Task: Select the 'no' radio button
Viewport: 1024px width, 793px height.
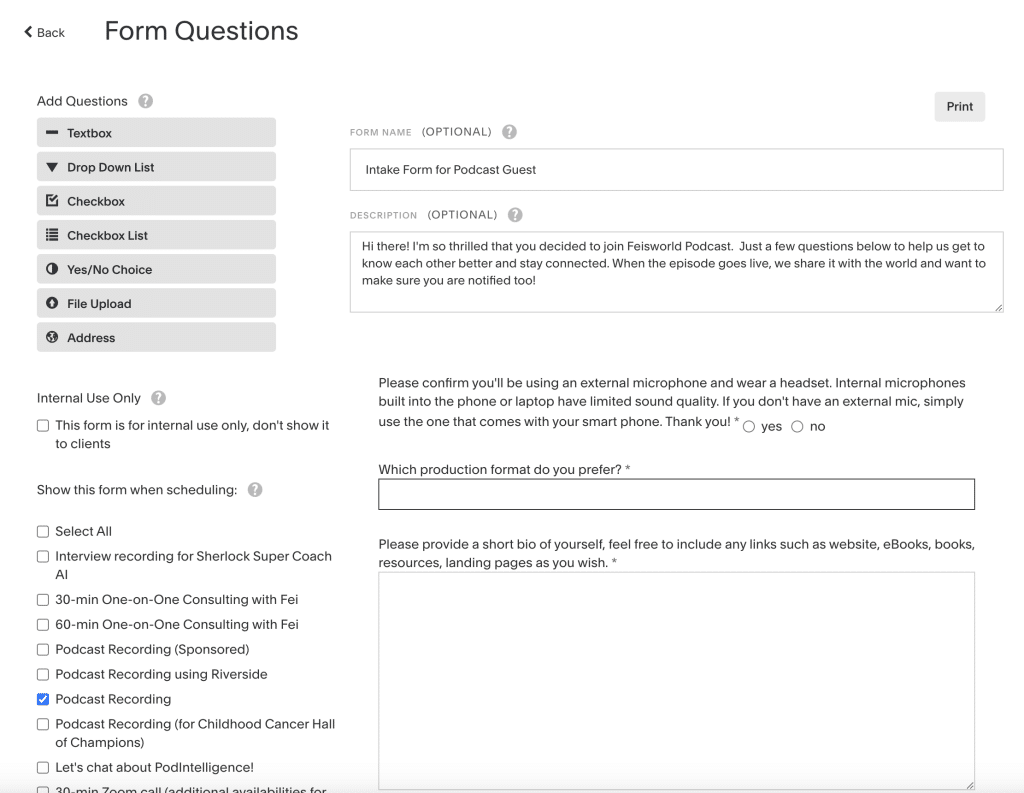Action: pyautogui.click(x=797, y=427)
